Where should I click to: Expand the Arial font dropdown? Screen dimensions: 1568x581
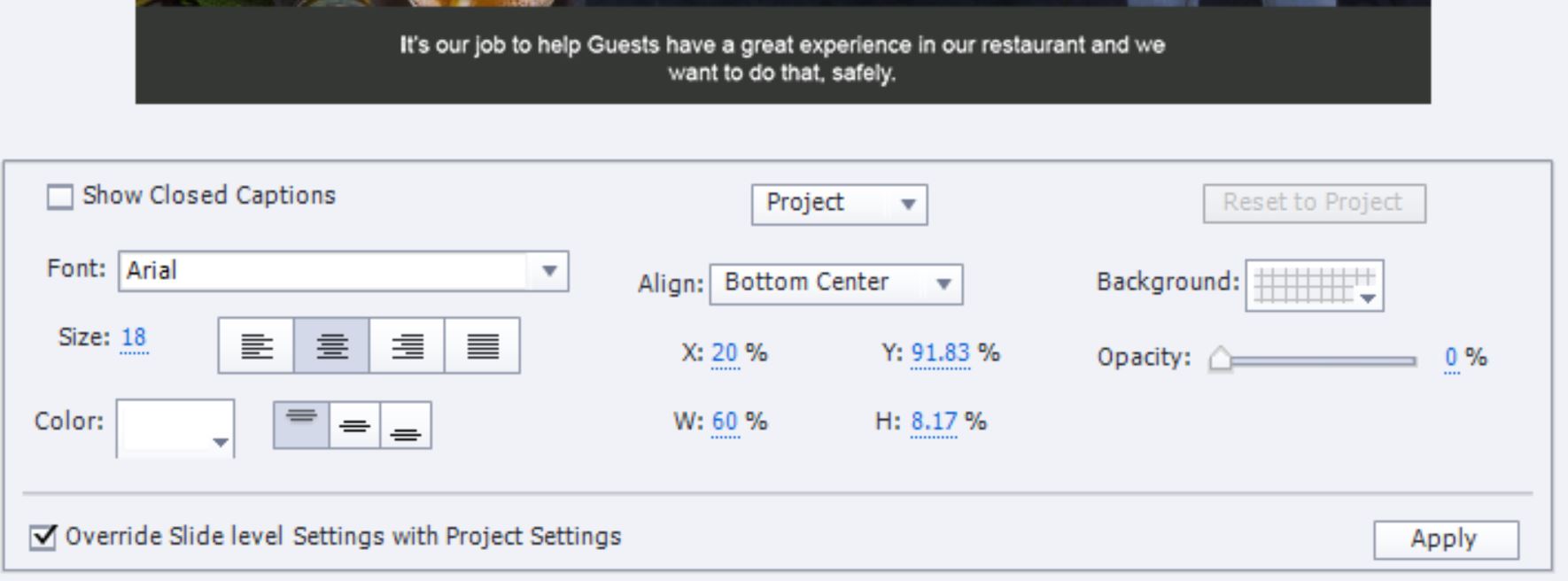coord(548,271)
